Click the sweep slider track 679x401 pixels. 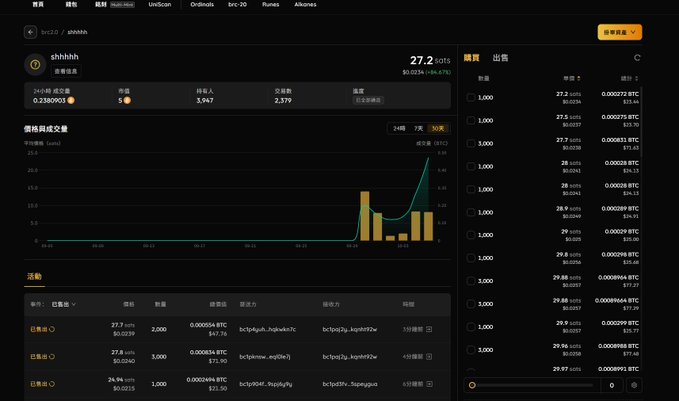(x=534, y=385)
